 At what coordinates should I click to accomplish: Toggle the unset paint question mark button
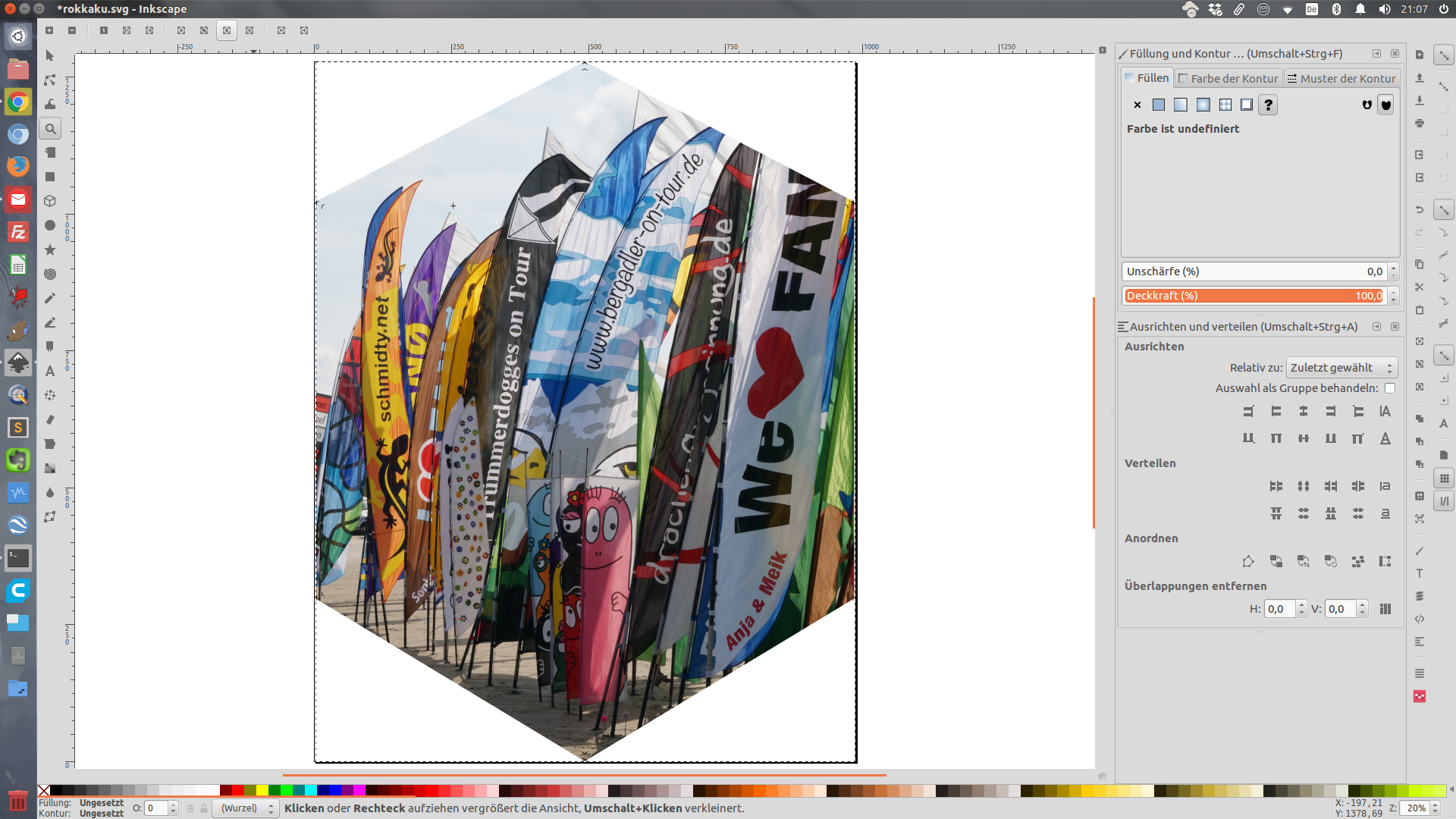point(1268,105)
